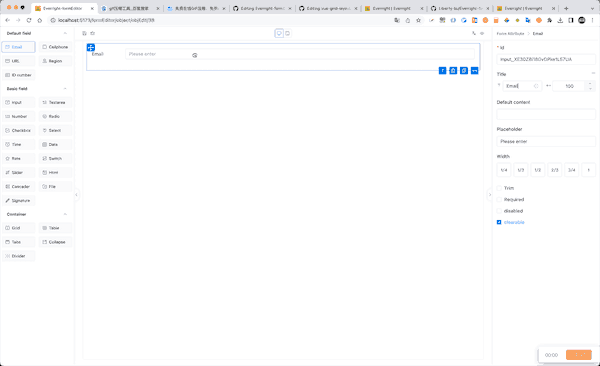The image size is (600, 366).
Task: Click the rightmost blue action icon under the Email field
Action: point(474,70)
